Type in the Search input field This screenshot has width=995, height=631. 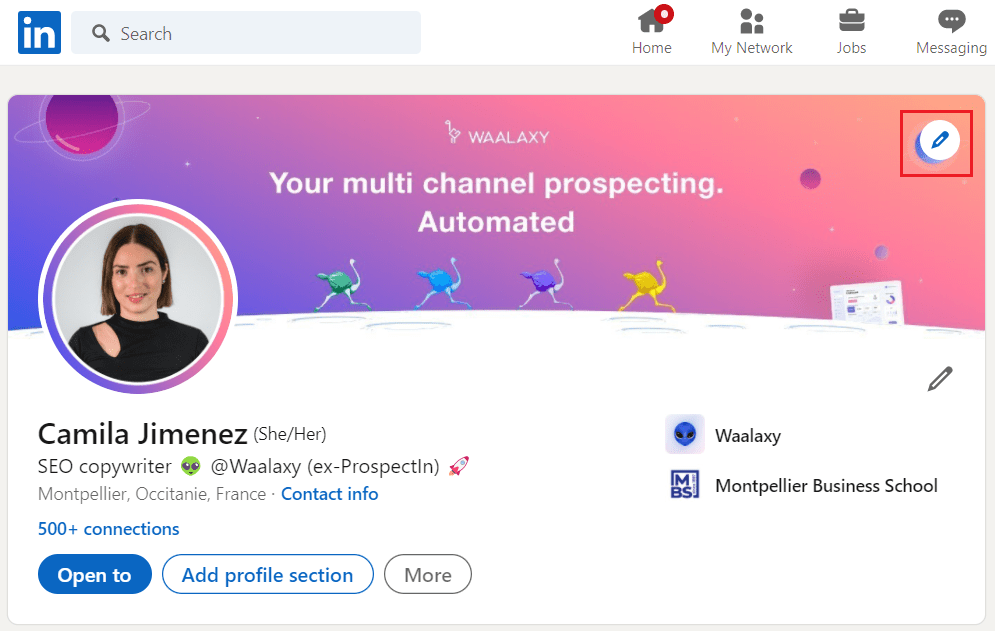(260, 34)
